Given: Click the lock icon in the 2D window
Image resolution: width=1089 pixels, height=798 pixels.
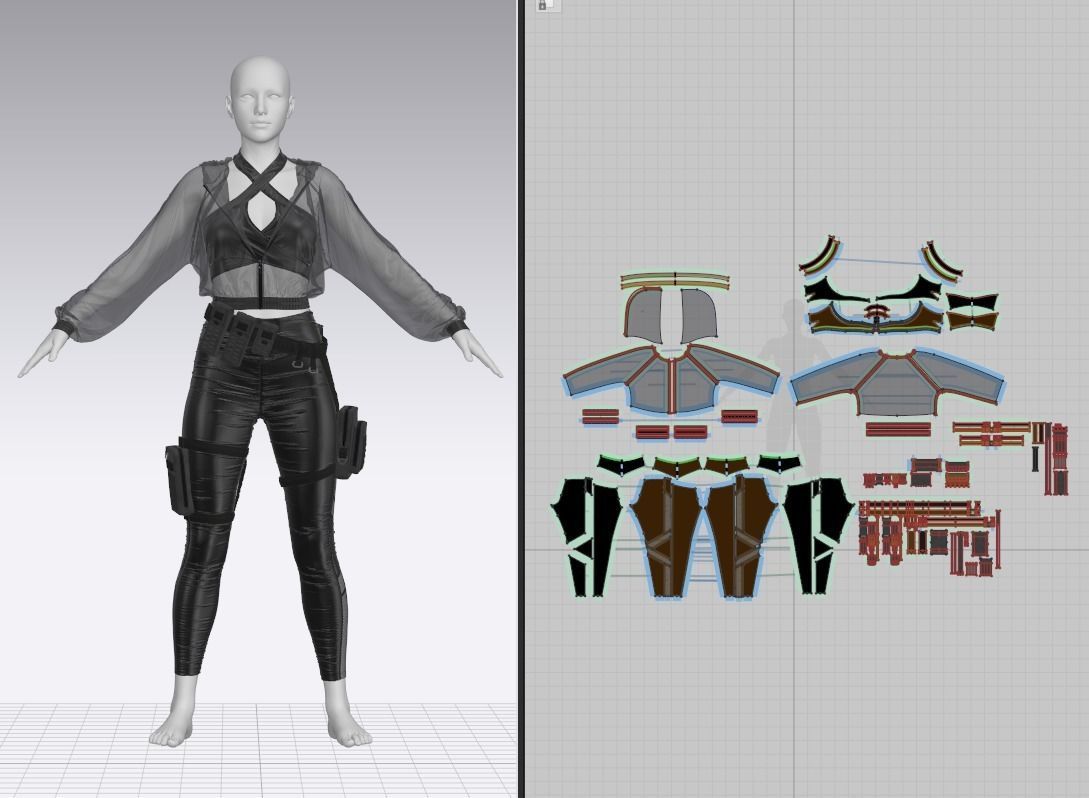Looking at the screenshot, I should [x=543, y=4].
